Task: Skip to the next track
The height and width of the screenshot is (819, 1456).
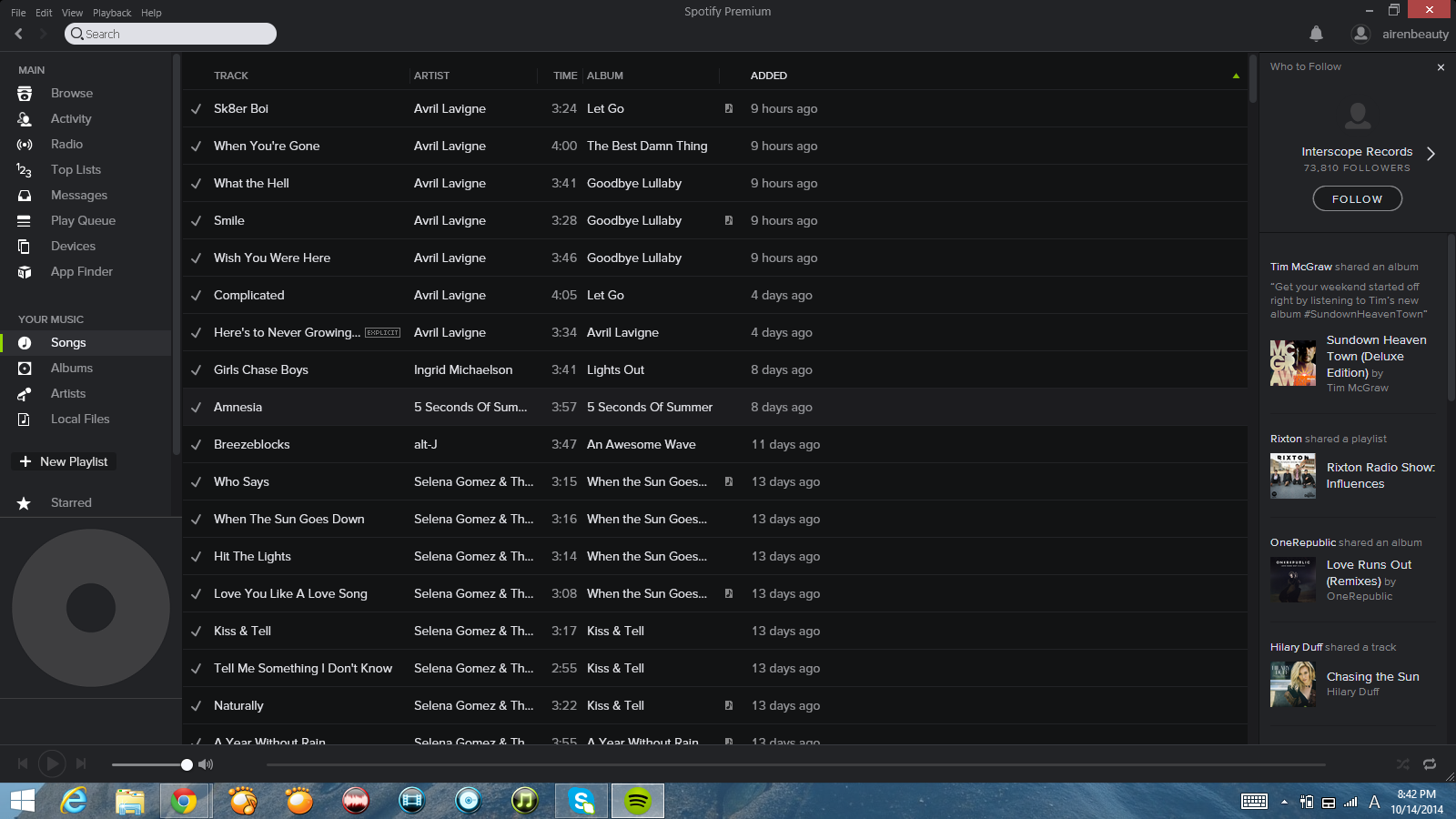Action: (x=81, y=764)
